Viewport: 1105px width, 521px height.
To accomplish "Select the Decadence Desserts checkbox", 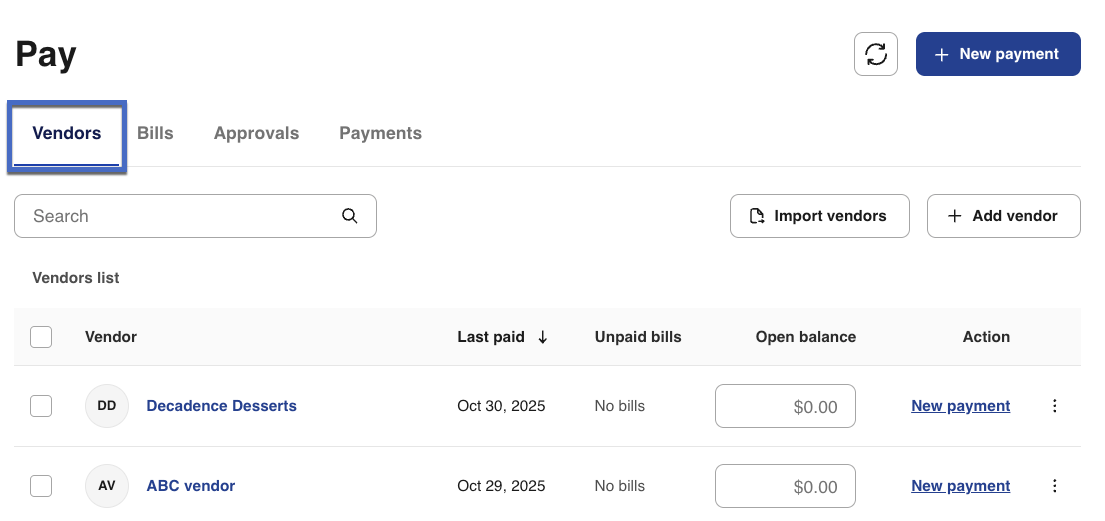I will coord(41,406).
